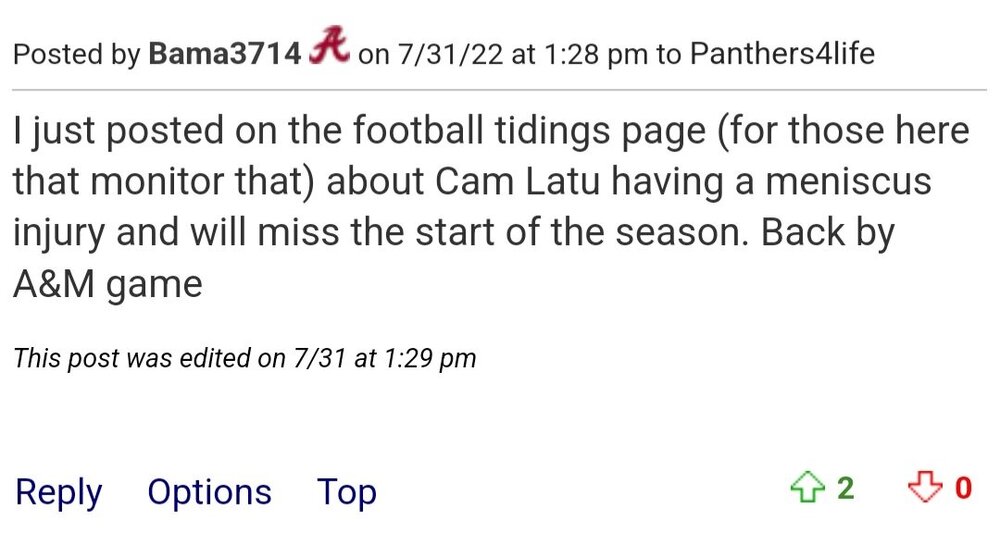This screenshot has width=1000, height=546.
Task: Click "A&M game" in the post text
Action: click(108, 284)
